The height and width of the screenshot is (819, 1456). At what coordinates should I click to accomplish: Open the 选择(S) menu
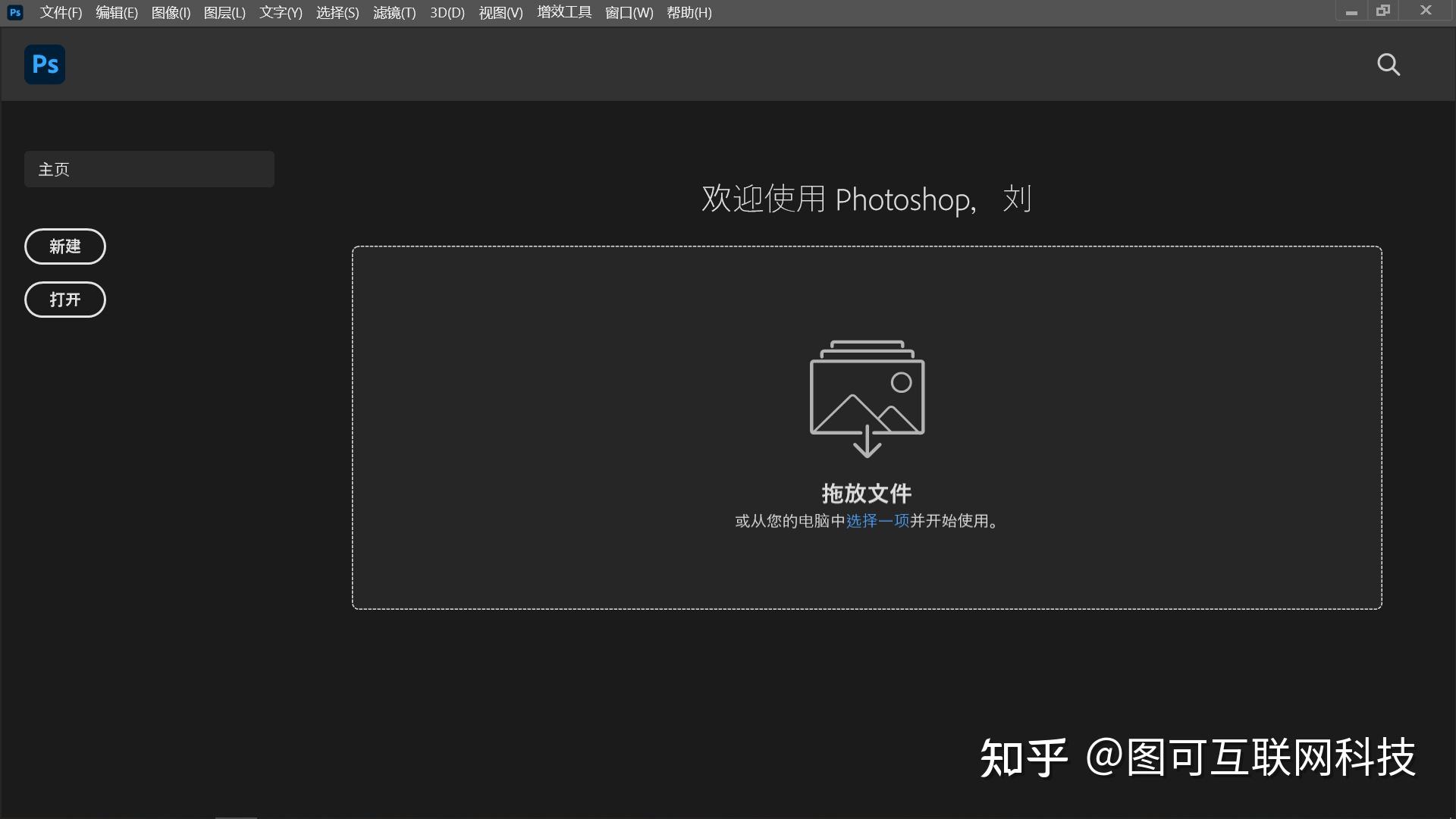337,12
